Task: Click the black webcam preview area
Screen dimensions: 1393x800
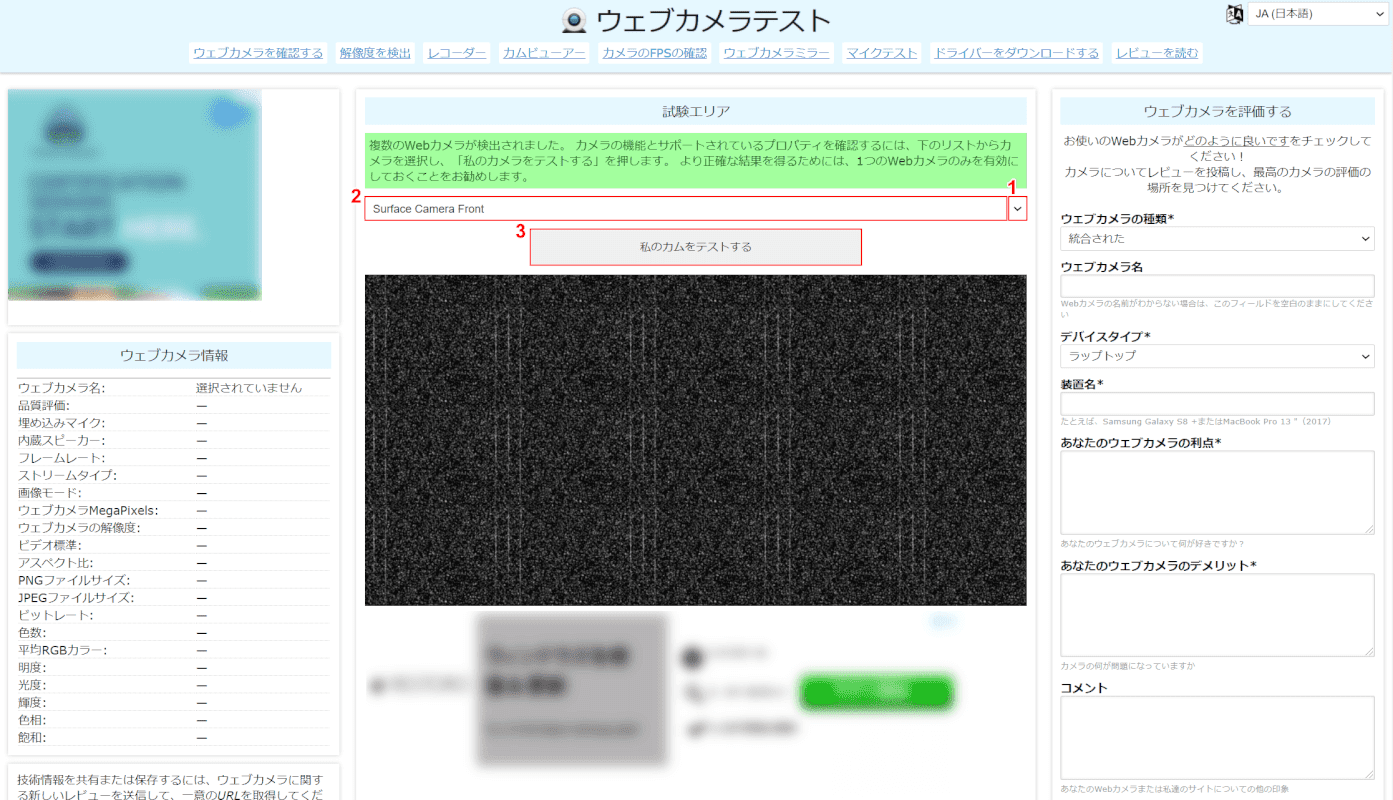Action: (x=695, y=440)
